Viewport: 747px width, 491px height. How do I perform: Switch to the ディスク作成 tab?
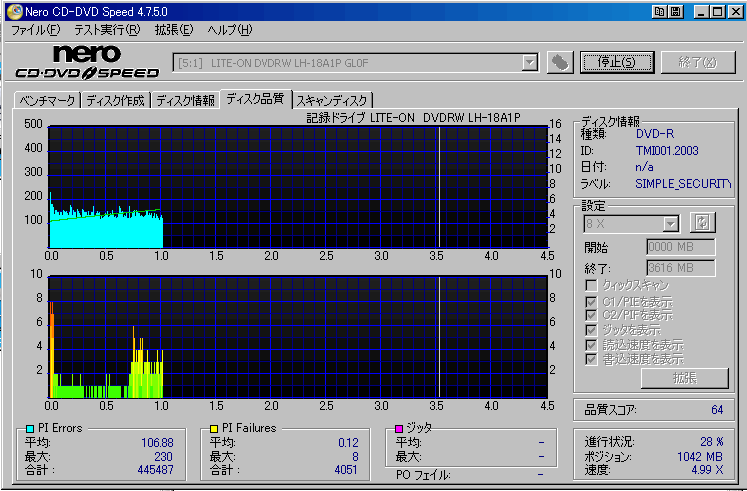coord(115,100)
